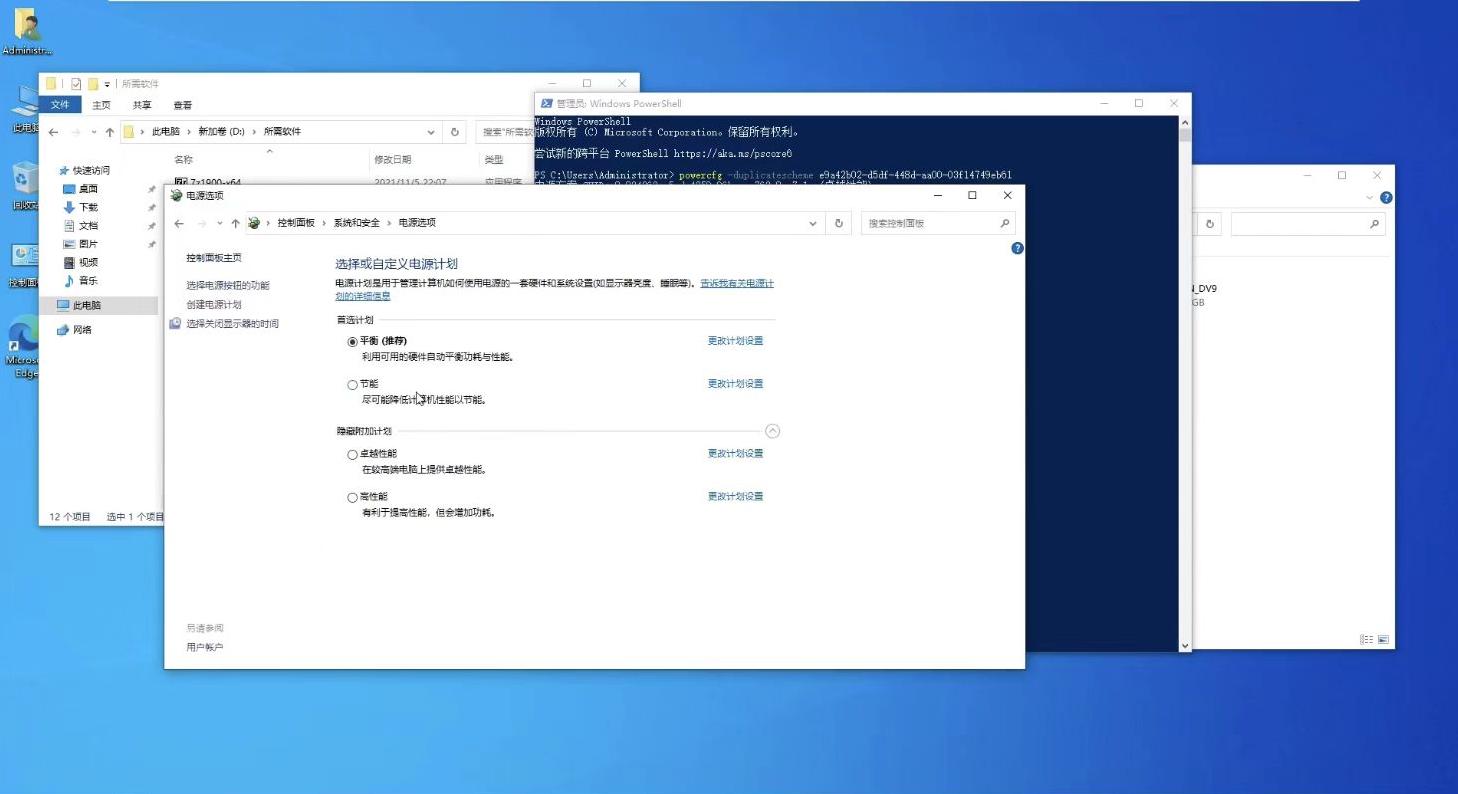1458x794 pixels.
Task: Select the 卓越性能 power plan
Action: tap(352, 454)
